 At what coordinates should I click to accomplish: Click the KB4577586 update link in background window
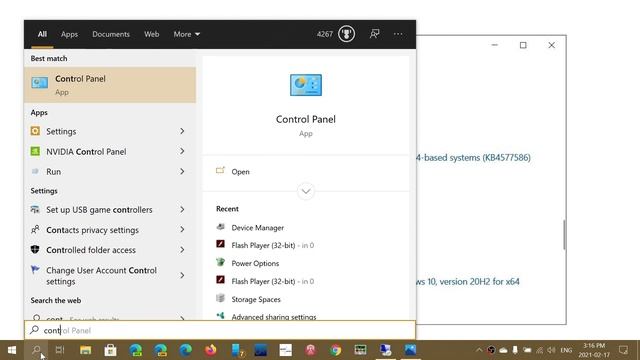click(x=473, y=158)
